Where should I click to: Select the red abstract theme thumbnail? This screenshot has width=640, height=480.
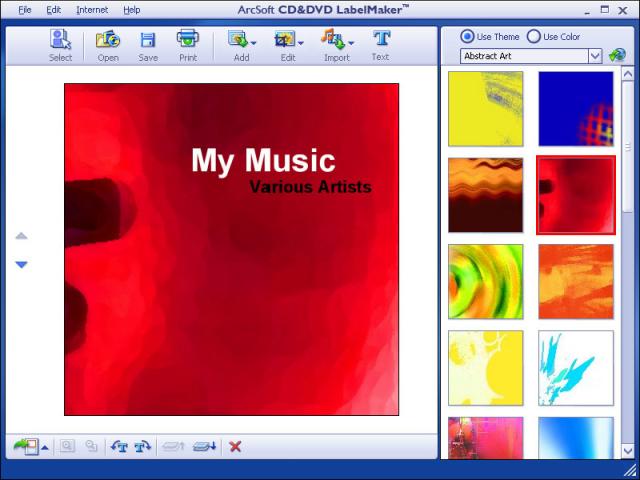coord(576,195)
